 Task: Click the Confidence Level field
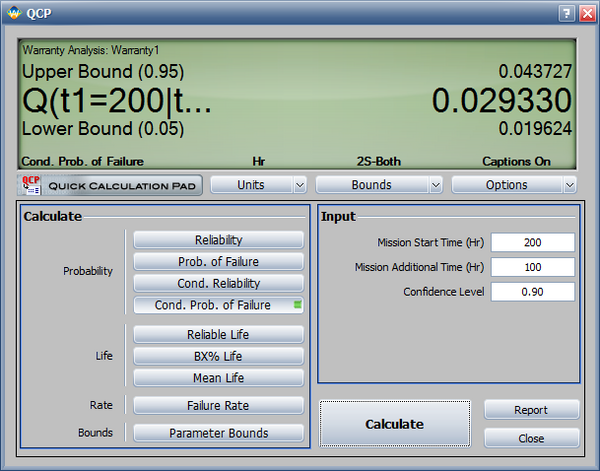coord(533,292)
